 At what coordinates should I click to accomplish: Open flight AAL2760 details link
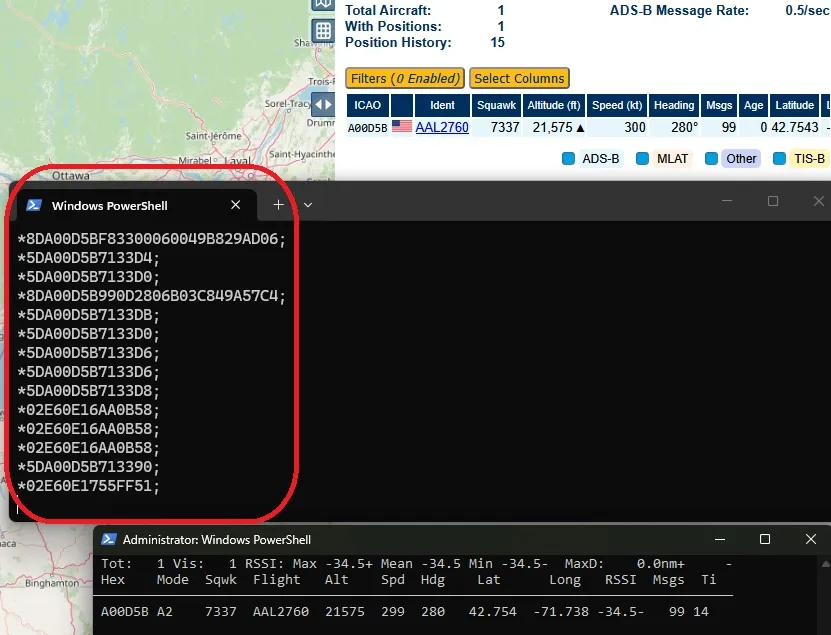(x=443, y=127)
